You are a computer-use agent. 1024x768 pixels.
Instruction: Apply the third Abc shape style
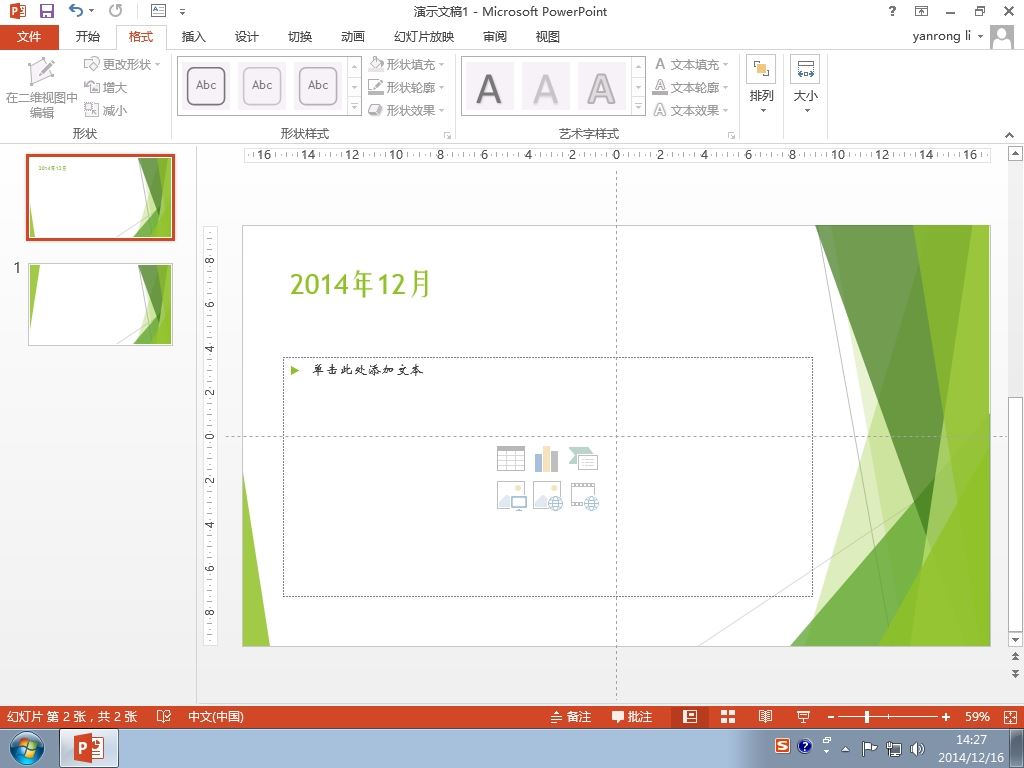point(318,85)
